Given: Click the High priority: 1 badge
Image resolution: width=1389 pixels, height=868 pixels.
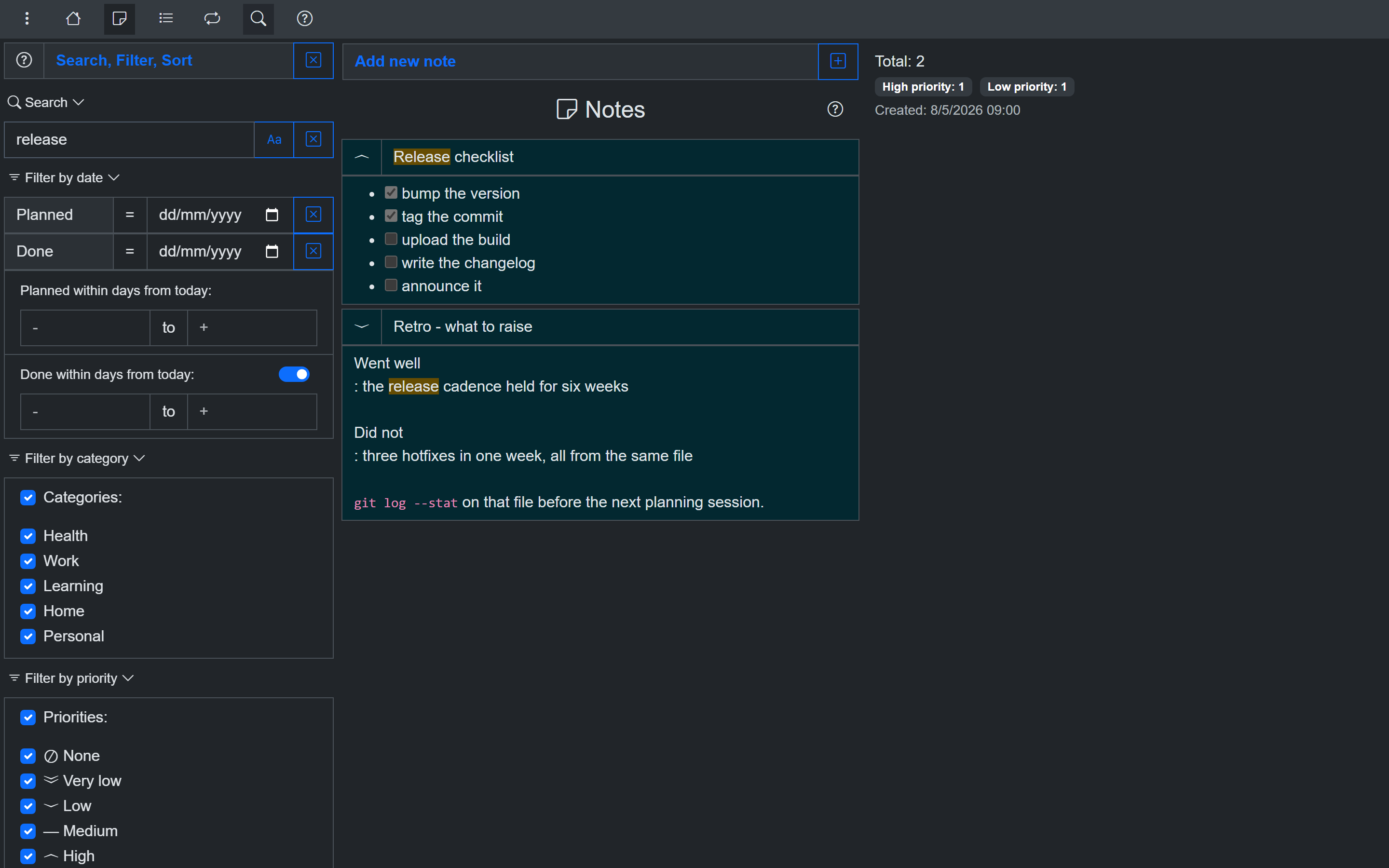Looking at the screenshot, I should pos(923,87).
